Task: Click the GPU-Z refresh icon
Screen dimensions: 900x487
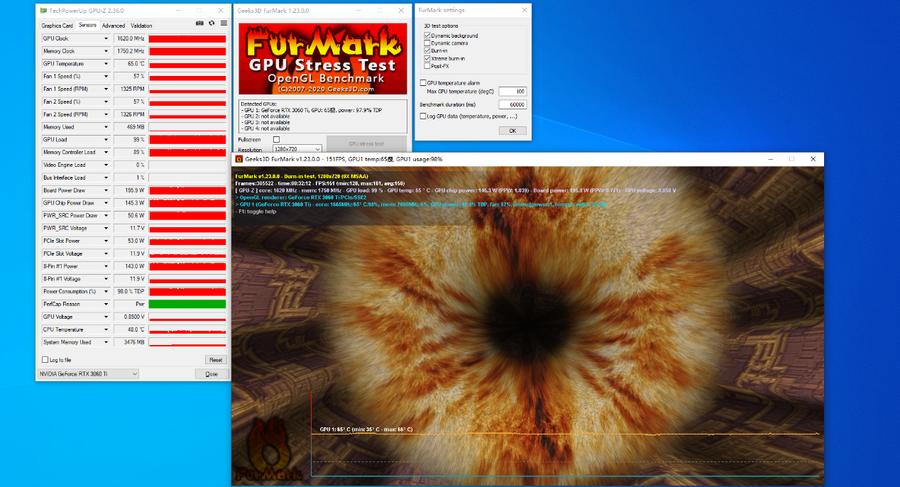Action: [x=211, y=25]
